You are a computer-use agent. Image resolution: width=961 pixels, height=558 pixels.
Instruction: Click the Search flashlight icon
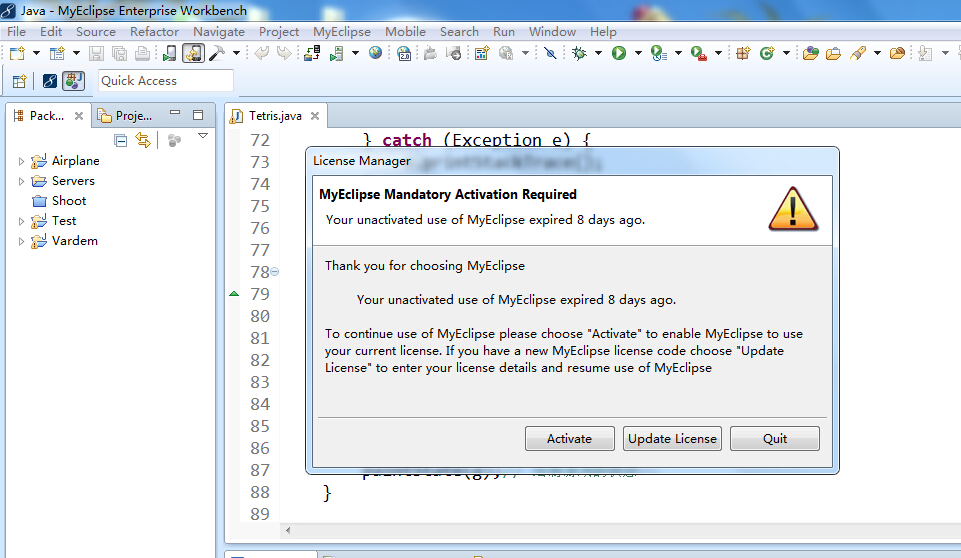coord(858,53)
